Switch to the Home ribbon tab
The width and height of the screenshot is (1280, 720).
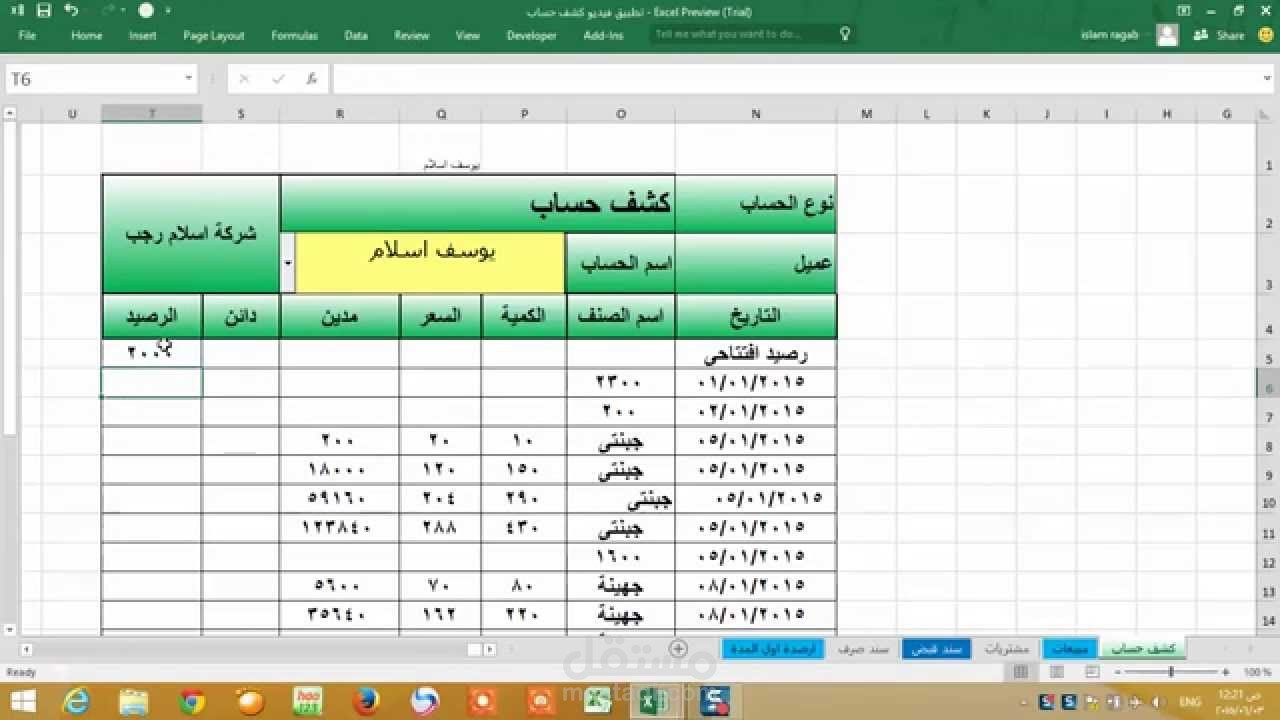click(87, 35)
